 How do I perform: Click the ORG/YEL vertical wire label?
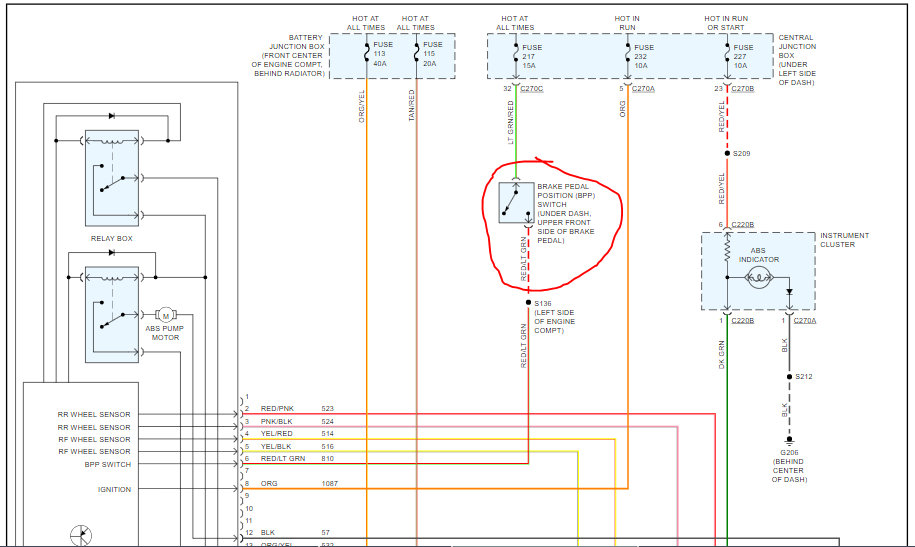(x=361, y=106)
